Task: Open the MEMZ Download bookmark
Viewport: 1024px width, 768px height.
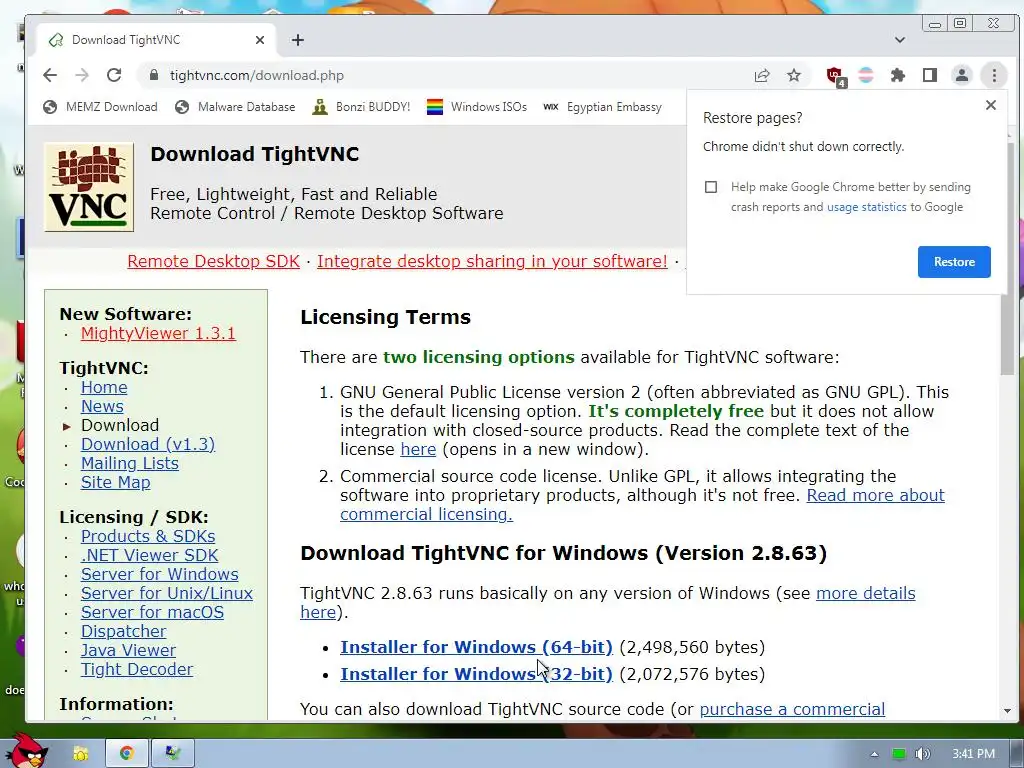Action: point(101,107)
